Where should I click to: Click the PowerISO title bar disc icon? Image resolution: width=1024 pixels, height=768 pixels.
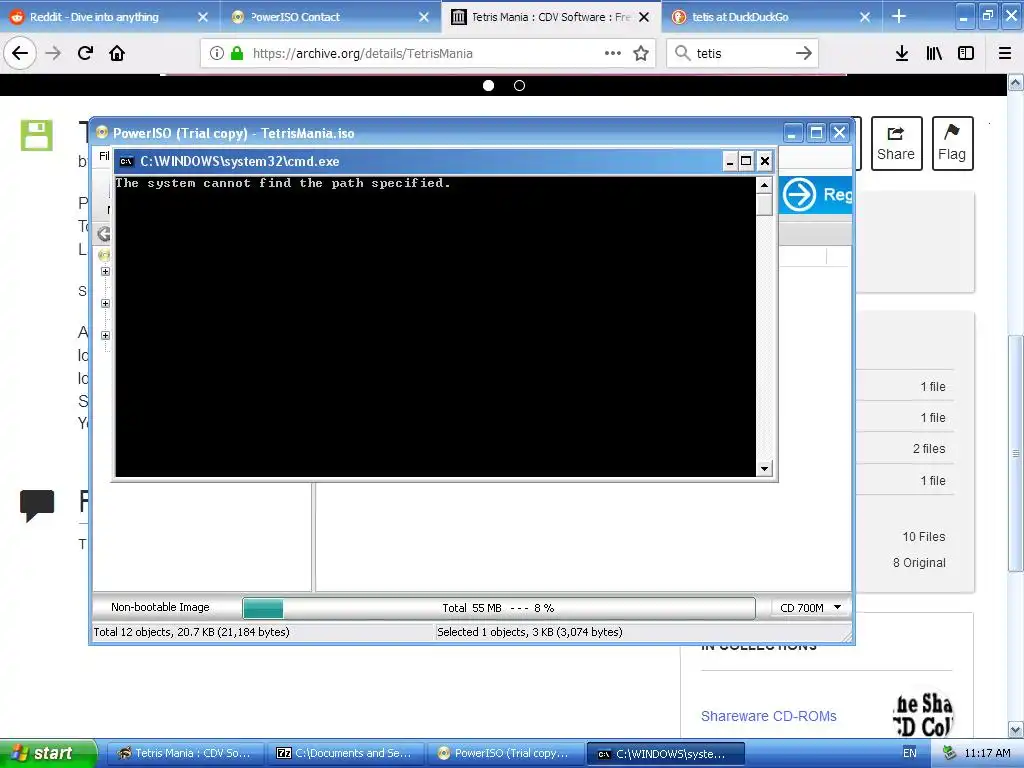102,133
